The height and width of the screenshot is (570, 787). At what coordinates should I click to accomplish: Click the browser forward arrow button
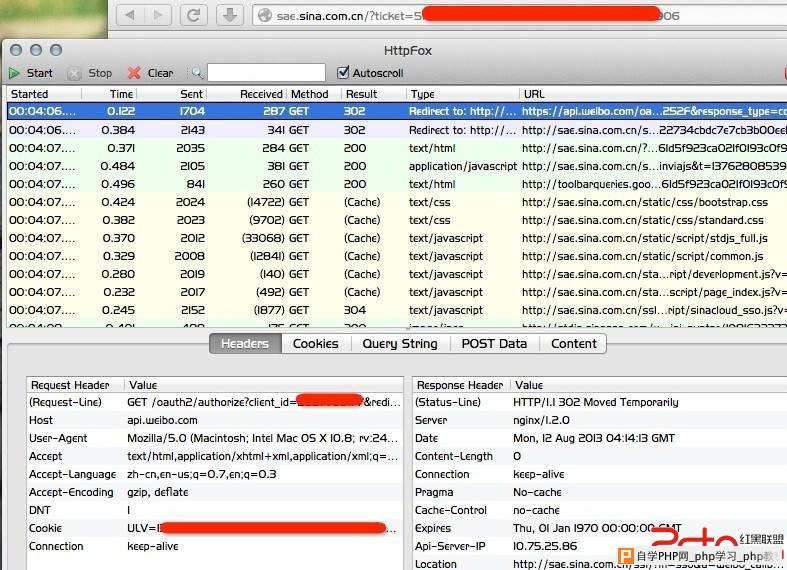pos(158,15)
